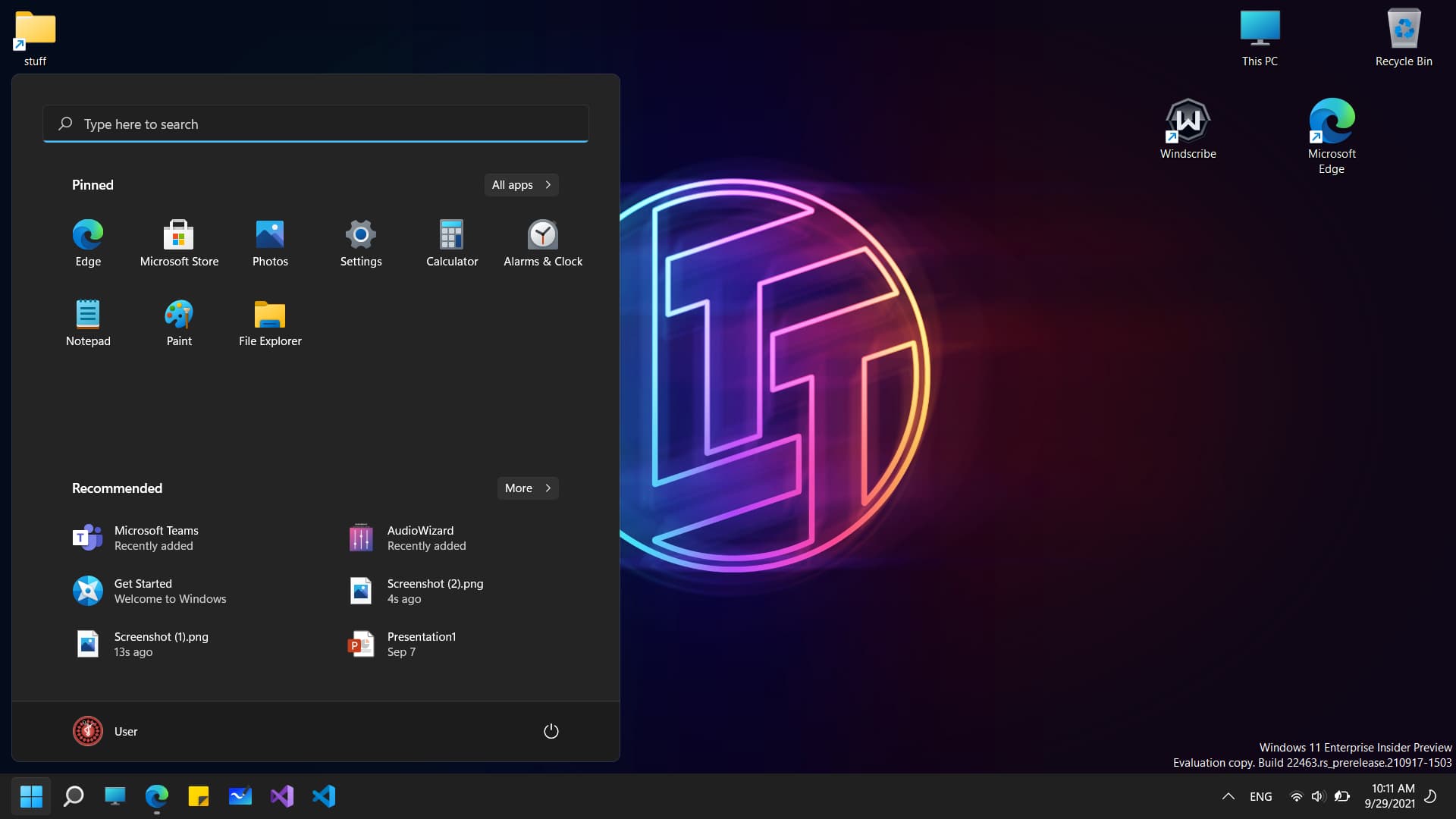Expand More recommended items
The height and width of the screenshot is (819, 1456).
[x=528, y=488]
